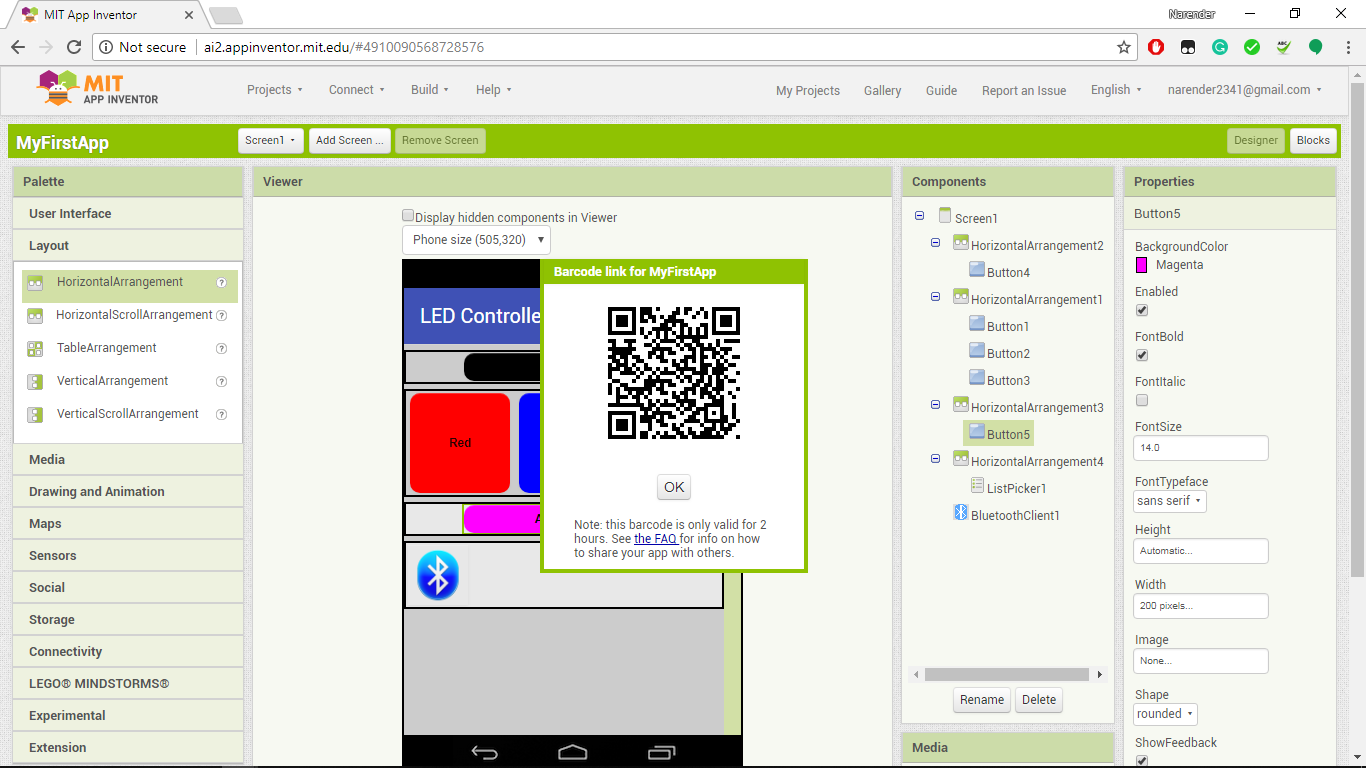This screenshot has width=1366, height=768.
Task: Click the Image None field
Action: tap(1201, 661)
